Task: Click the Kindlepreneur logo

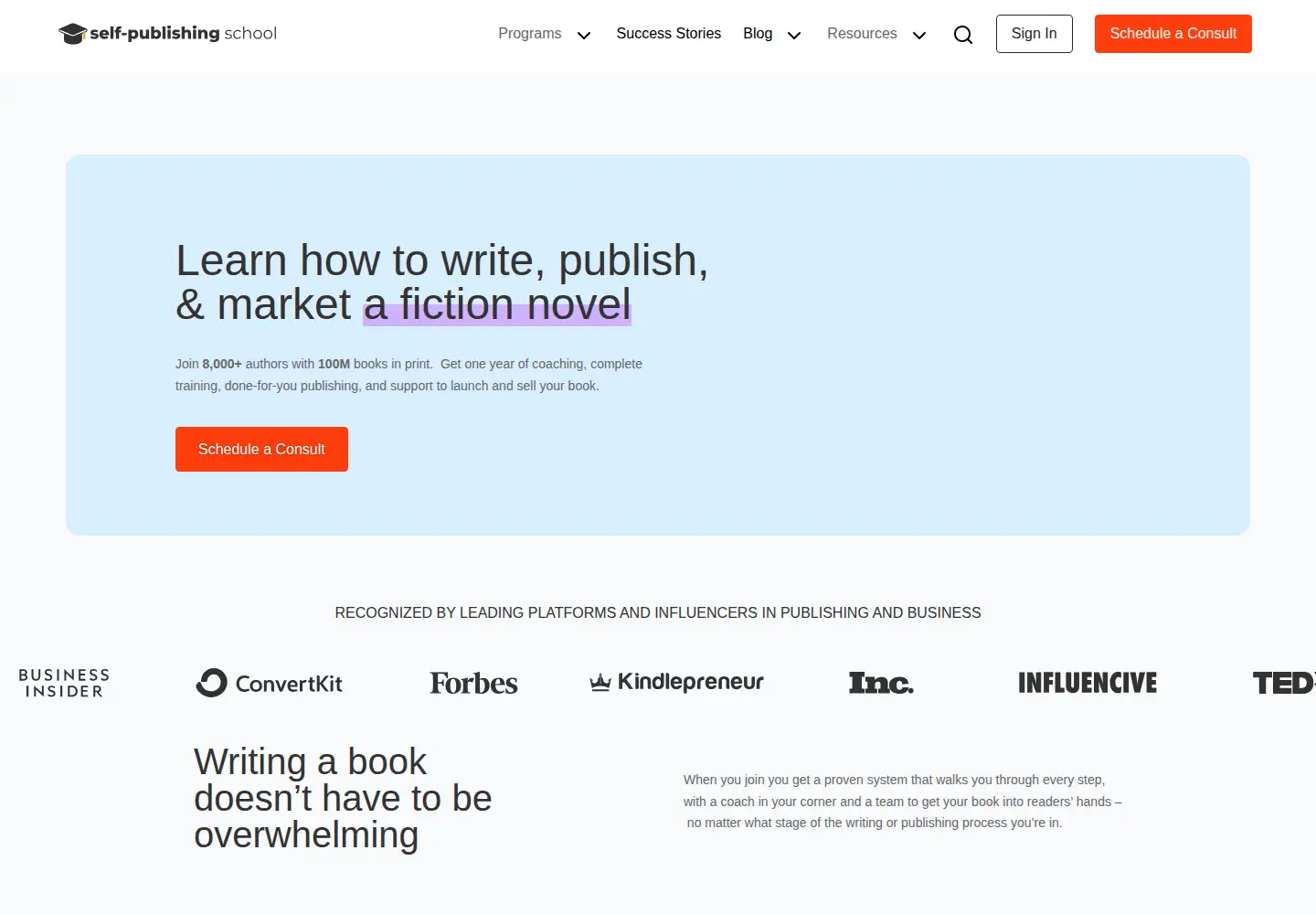Action: tap(676, 682)
